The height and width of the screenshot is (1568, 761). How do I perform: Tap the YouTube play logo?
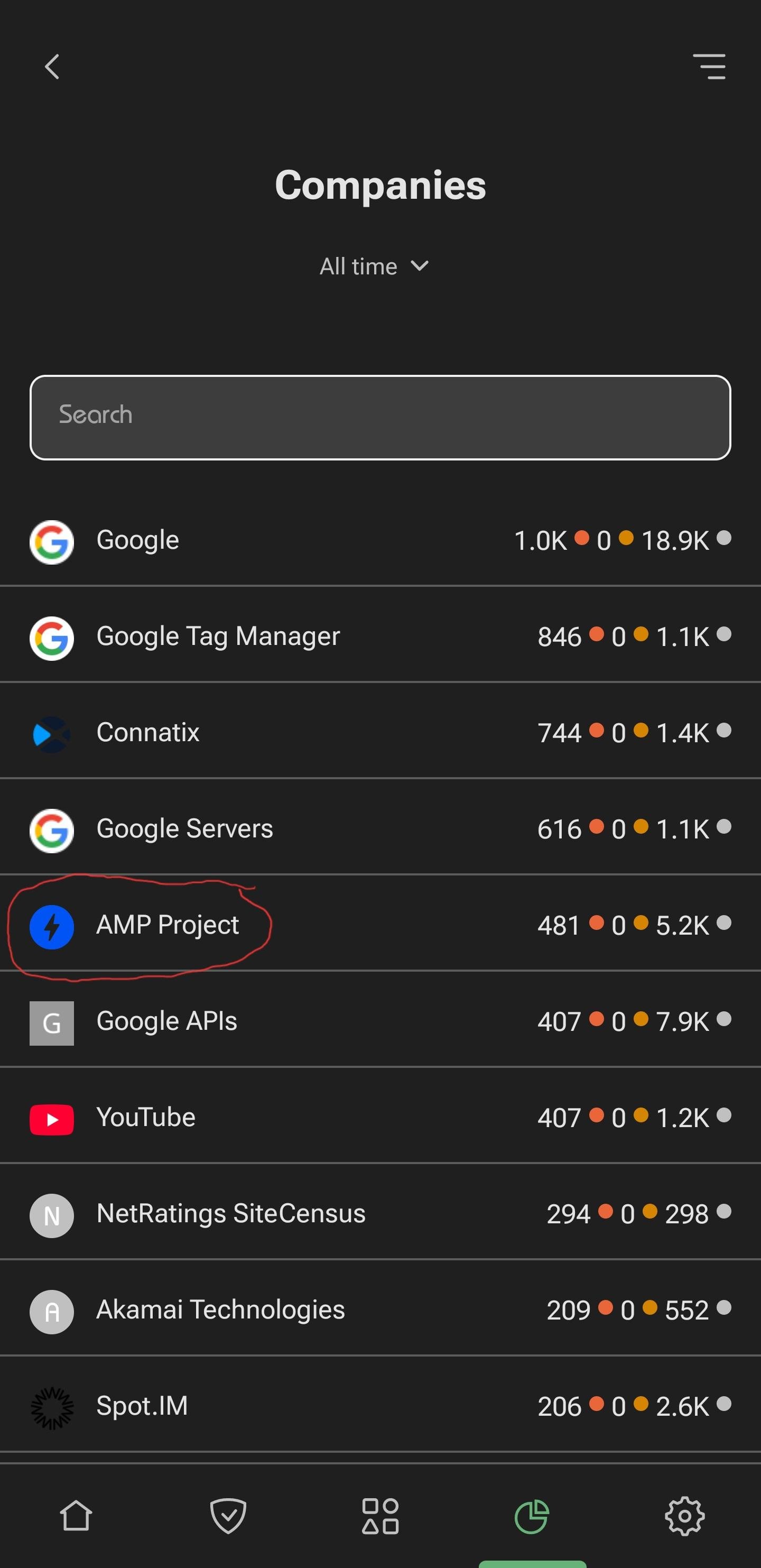(52, 1119)
